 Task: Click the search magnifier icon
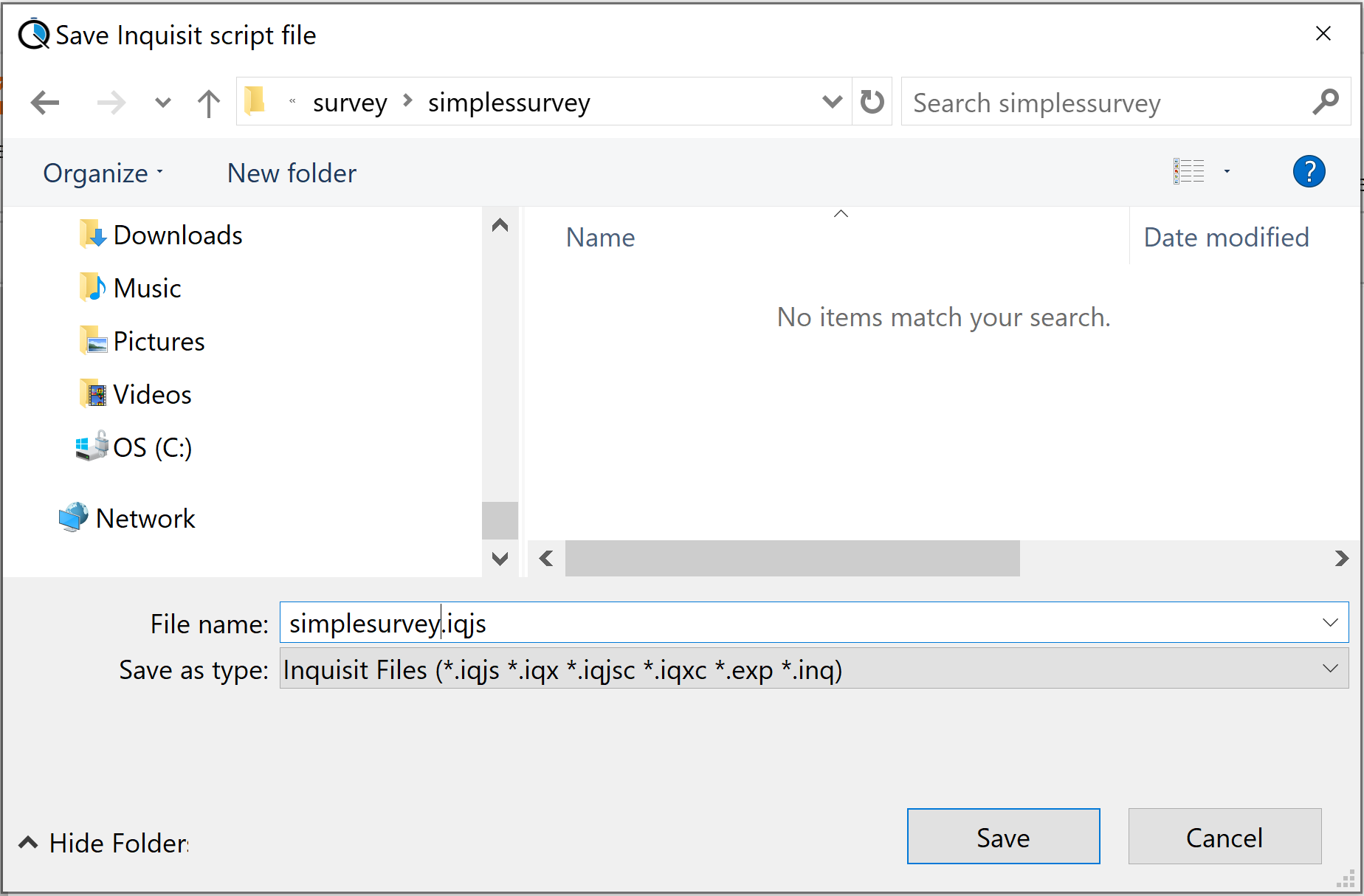[1326, 102]
